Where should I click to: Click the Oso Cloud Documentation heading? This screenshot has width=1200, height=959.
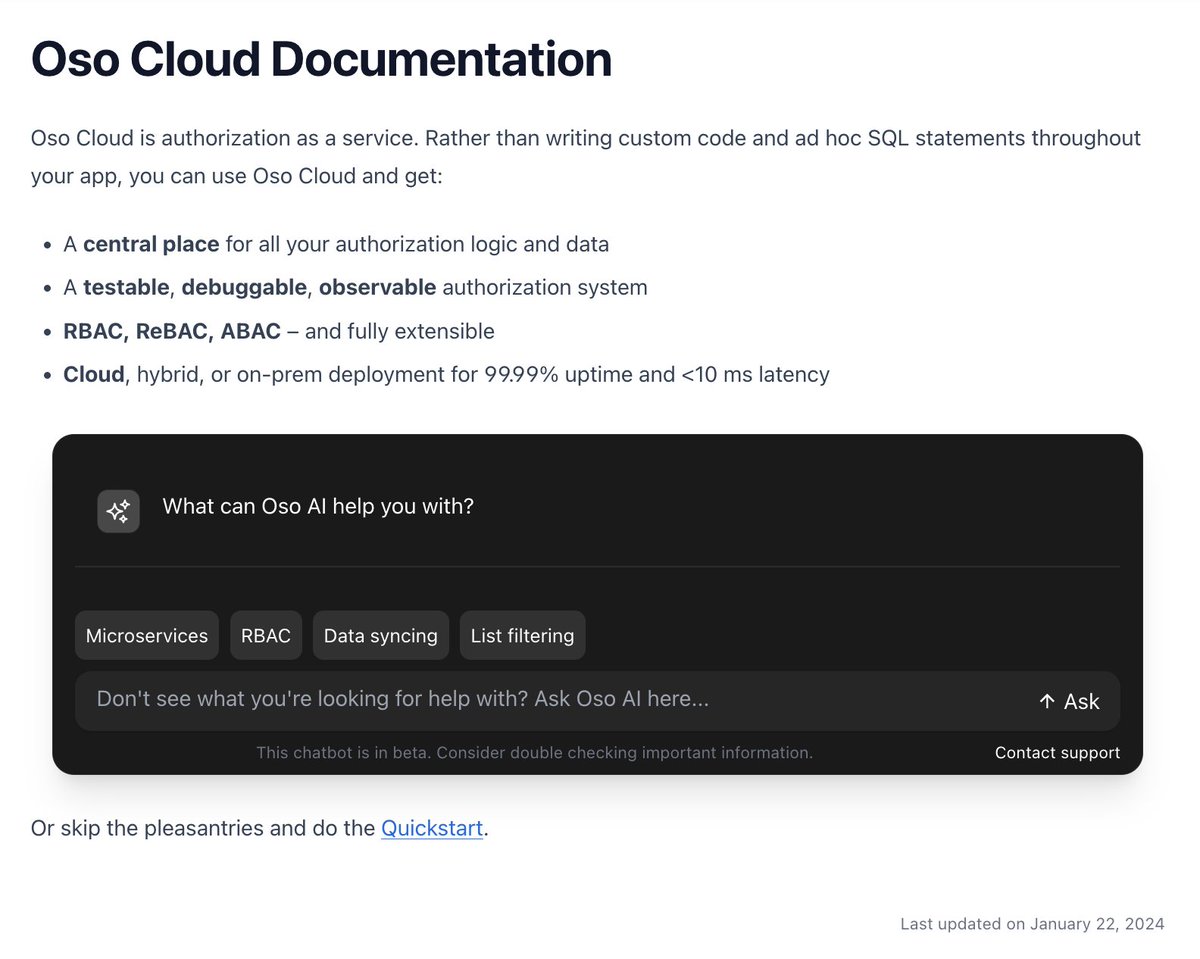tap(321, 59)
